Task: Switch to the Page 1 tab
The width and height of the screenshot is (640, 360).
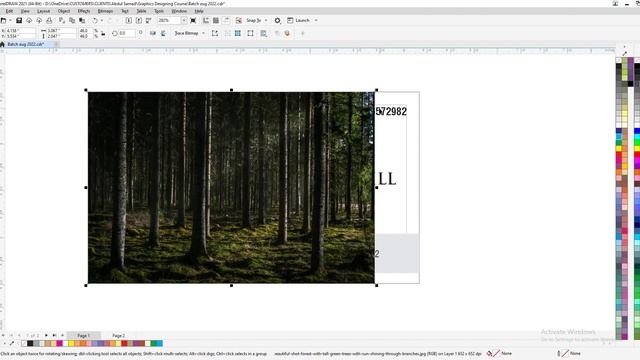Action: [83, 336]
